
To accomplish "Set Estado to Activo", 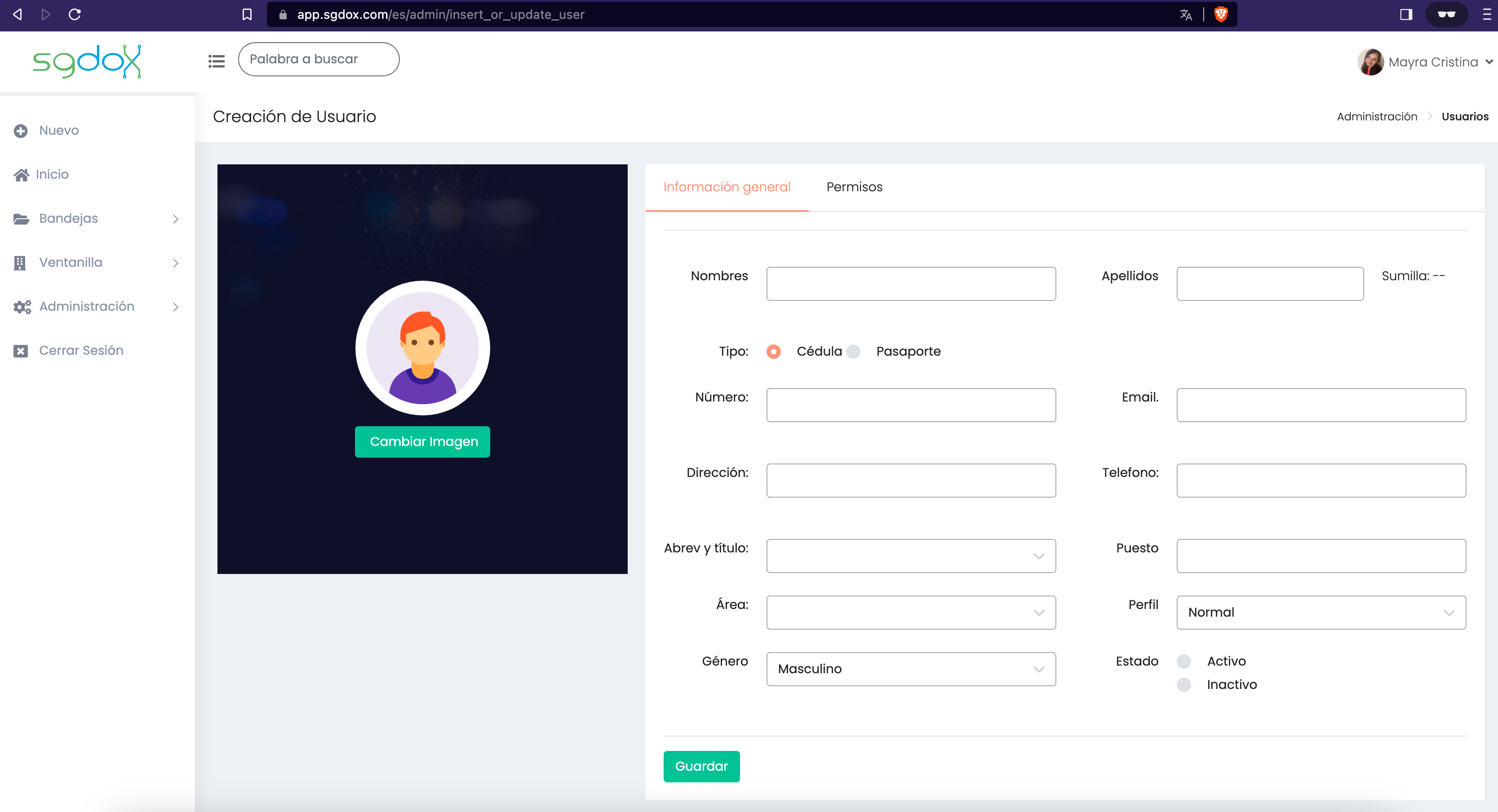I will coord(1184,662).
